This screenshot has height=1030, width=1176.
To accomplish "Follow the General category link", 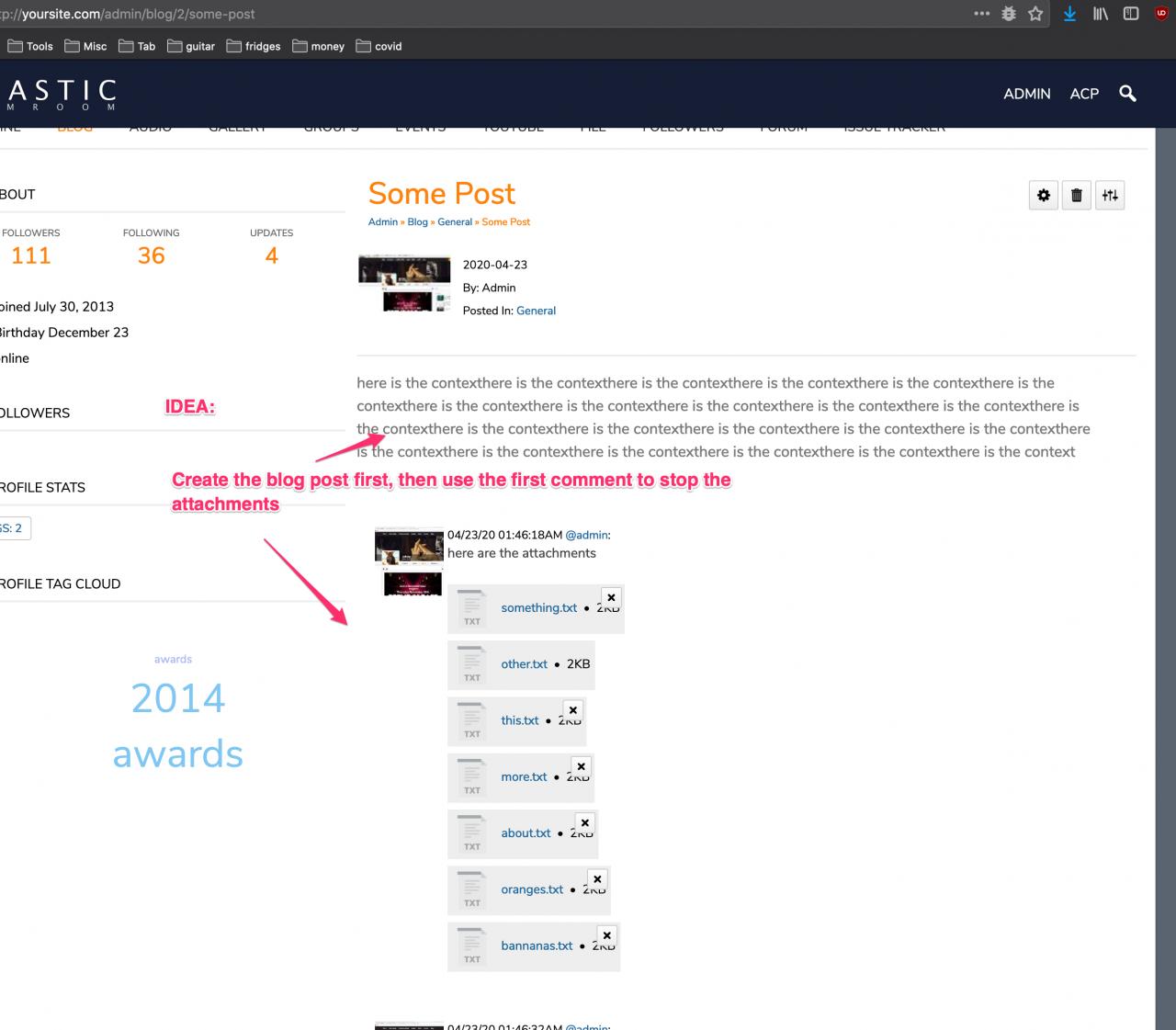I will (536, 311).
